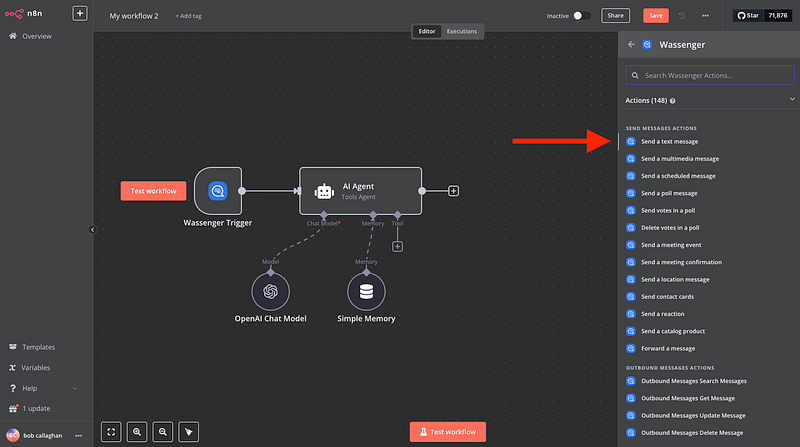Image resolution: width=800 pixels, height=447 pixels.
Task: Click the fit-to-view zoom icon
Action: (112, 432)
